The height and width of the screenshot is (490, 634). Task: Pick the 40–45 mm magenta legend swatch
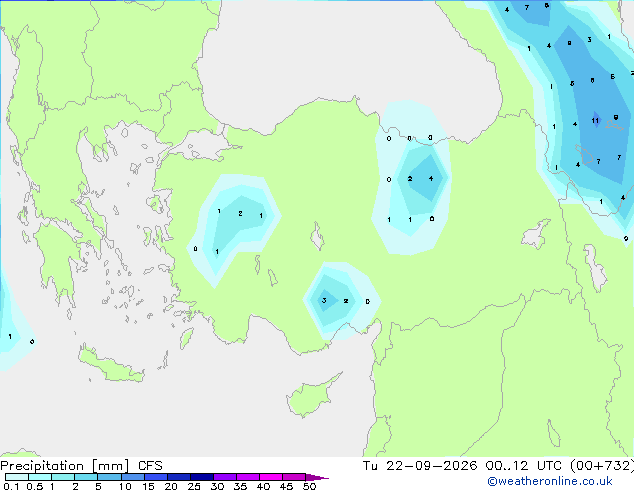pyautogui.click(x=271, y=477)
